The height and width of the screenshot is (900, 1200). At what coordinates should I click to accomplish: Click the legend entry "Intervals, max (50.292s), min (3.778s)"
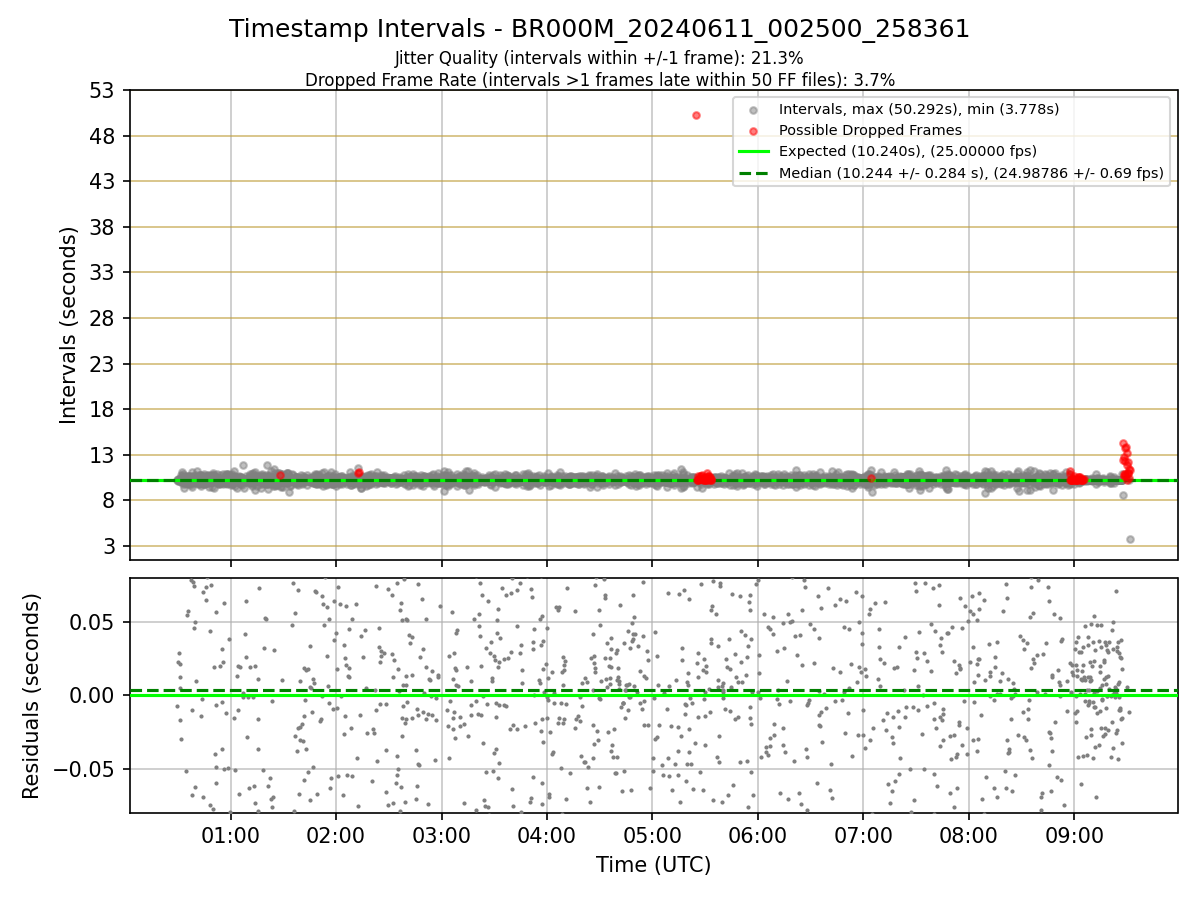coord(919,109)
